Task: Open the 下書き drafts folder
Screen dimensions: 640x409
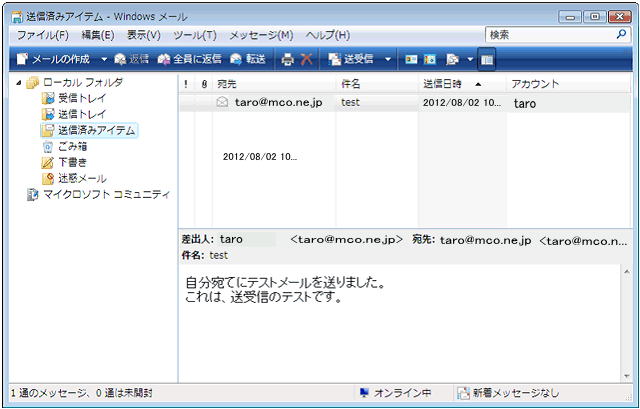Action: 64,162
